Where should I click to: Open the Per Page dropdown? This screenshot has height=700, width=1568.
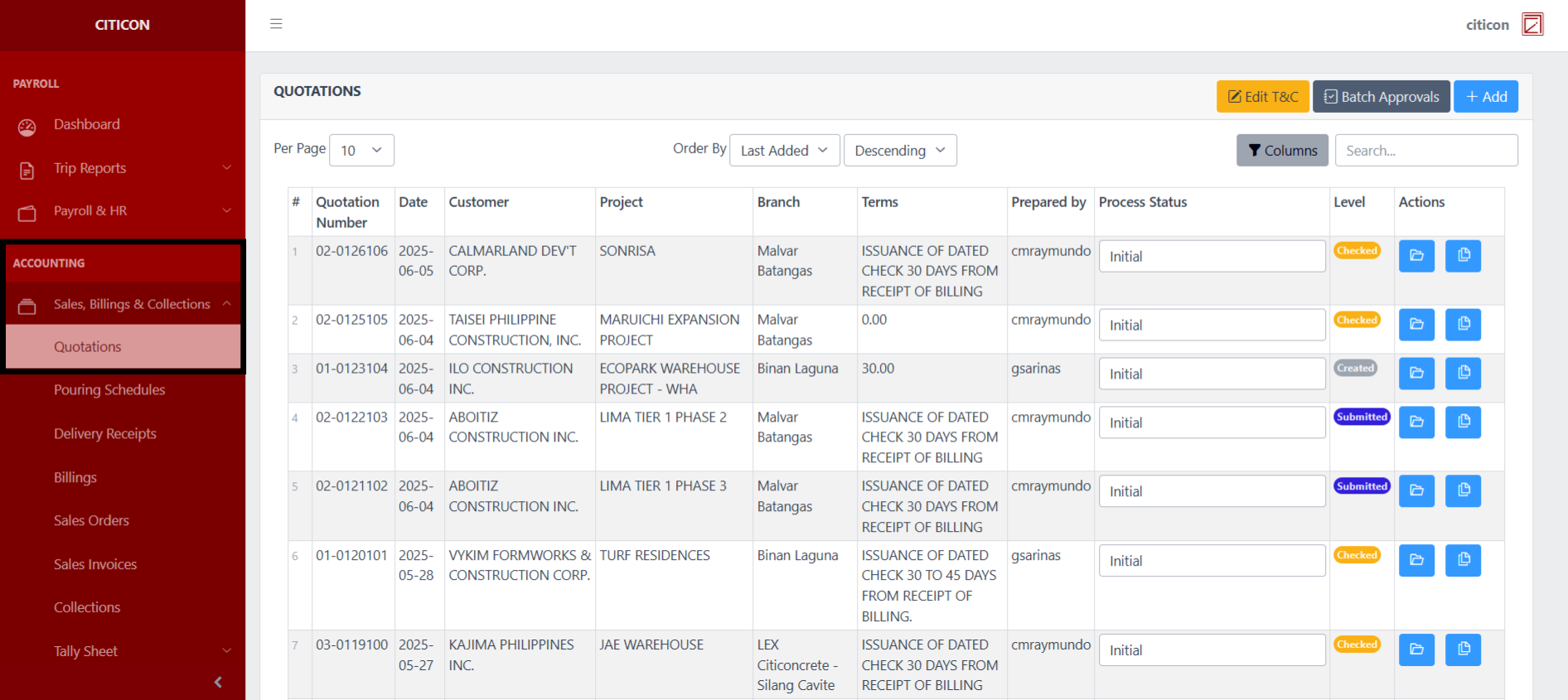pyautogui.click(x=361, y=151)
